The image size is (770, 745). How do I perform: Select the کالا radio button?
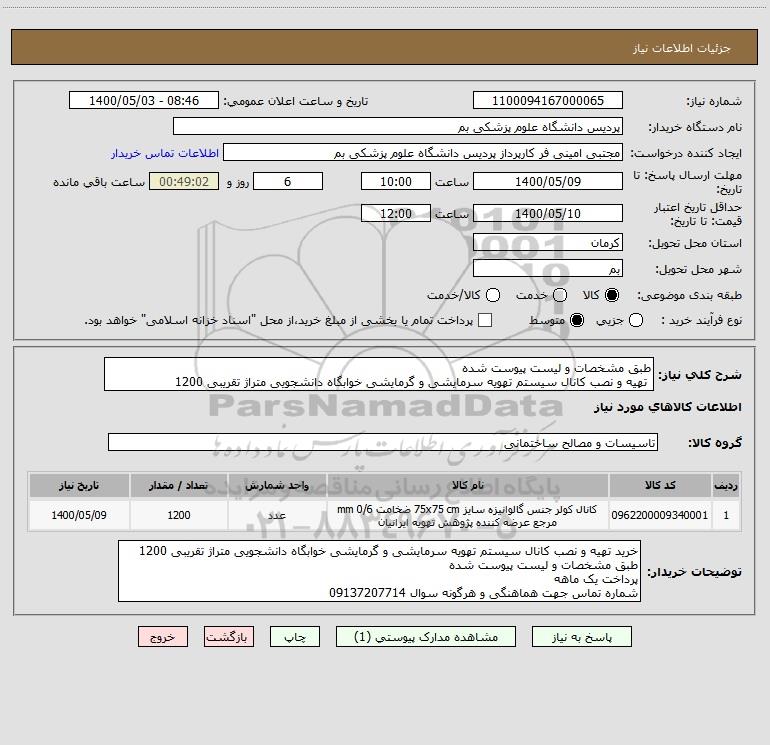pos(612,295)
